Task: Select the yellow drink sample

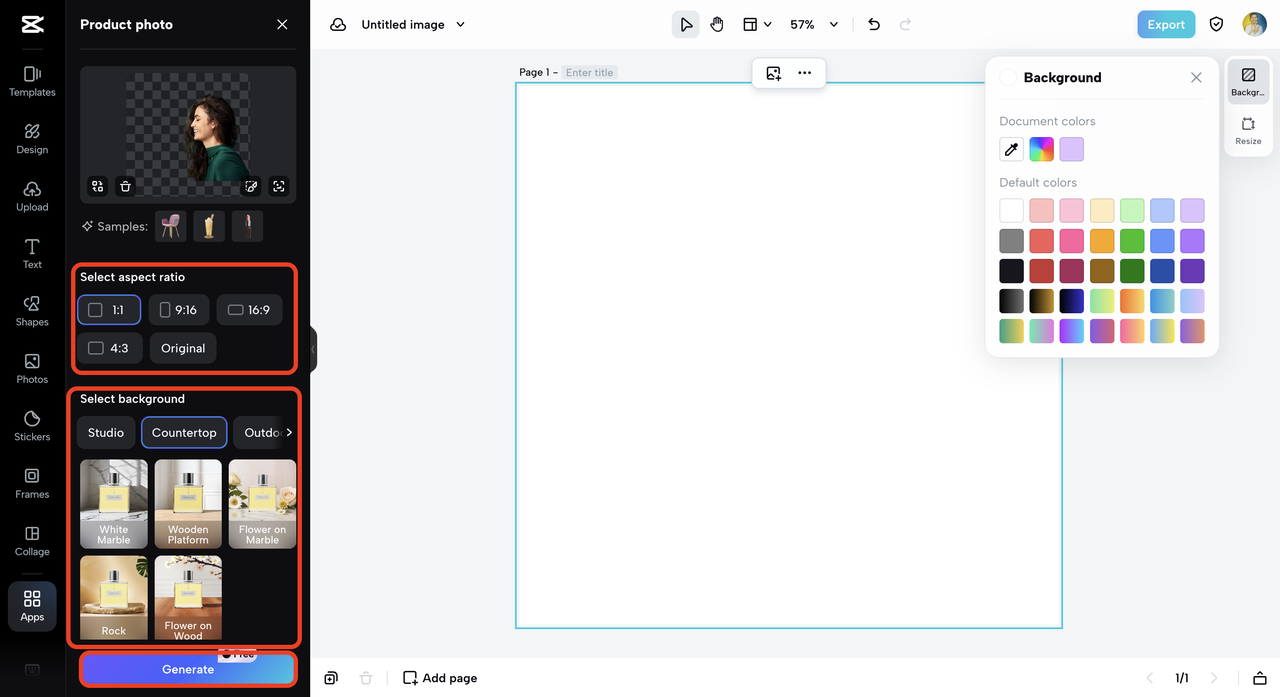Action: point(209,226)
